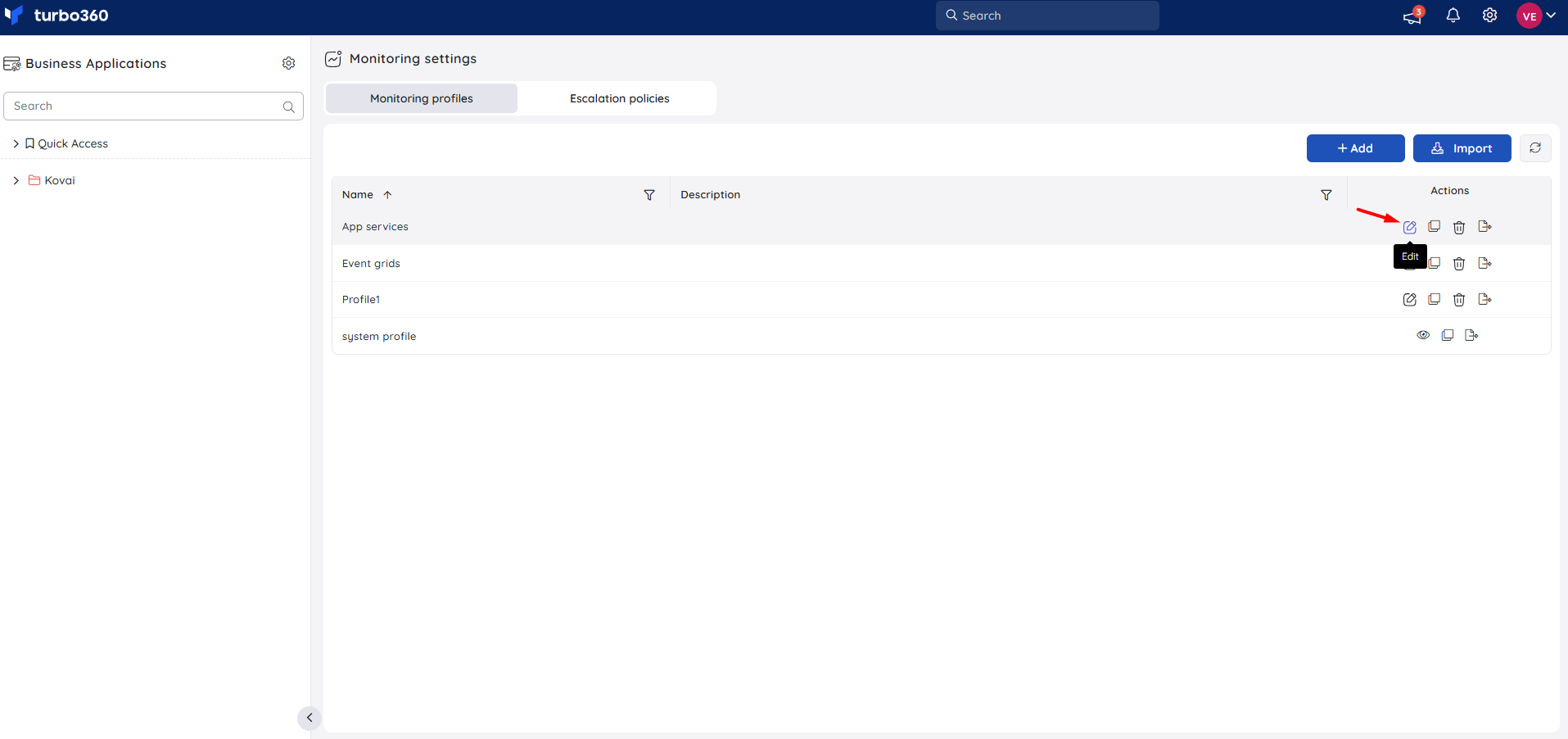
Task: Focus the top bar Search field
Action: pos(1047,16)
